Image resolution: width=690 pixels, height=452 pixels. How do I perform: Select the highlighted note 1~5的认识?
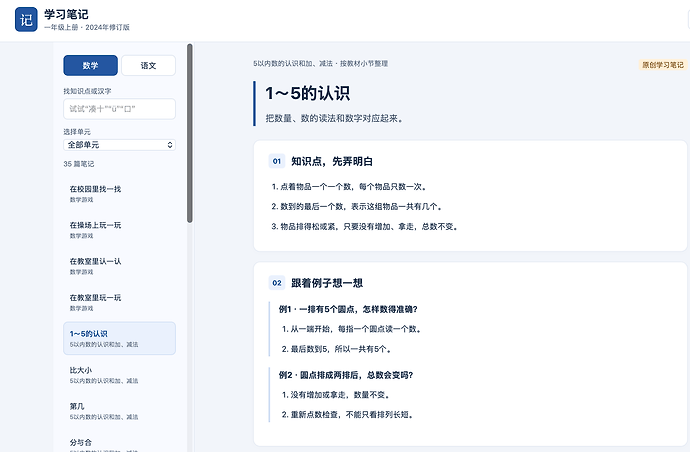(x=119, y=338)
